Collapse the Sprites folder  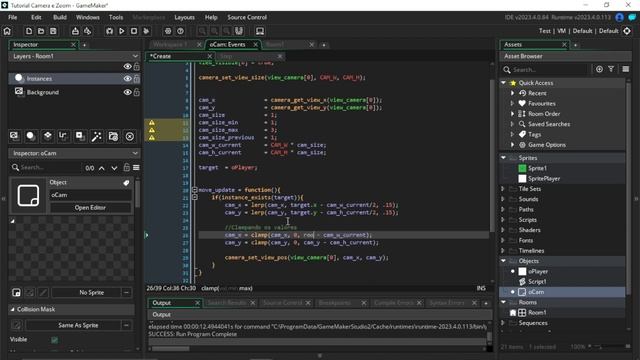click(503, 158)
